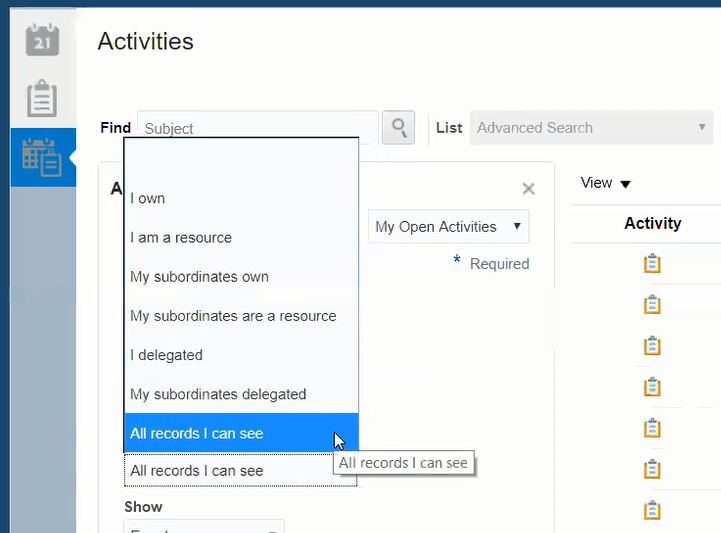The height and width of the screenshot is (533, 721).
Task: Choose "I am a resource" option
Action: click(181, 238)
